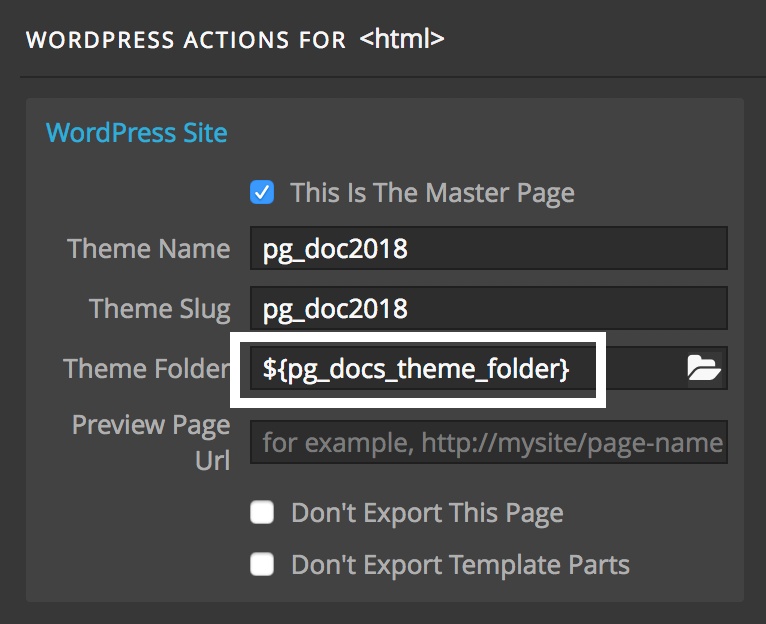Image resolution: width=766 pixels, height=624 pixels.
Task: Enable Don't Export Template Parts checkbox
Action: pyautogui.click(x=262, y=564)
